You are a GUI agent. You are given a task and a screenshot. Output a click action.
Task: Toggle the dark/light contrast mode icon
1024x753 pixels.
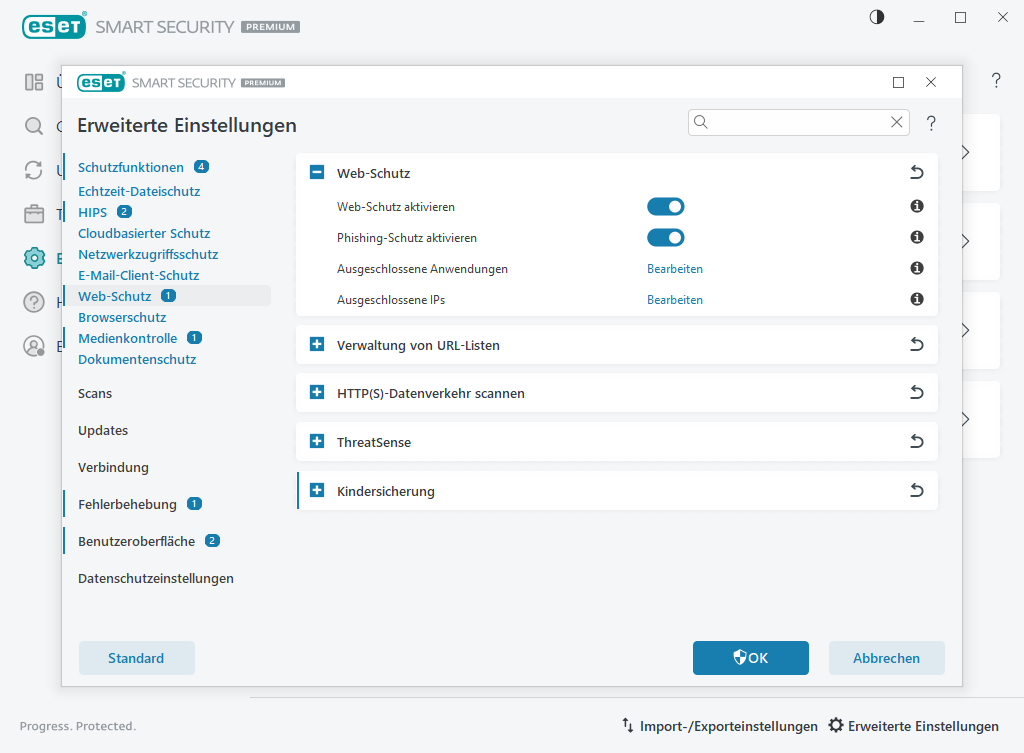click(x=877, y=17)
